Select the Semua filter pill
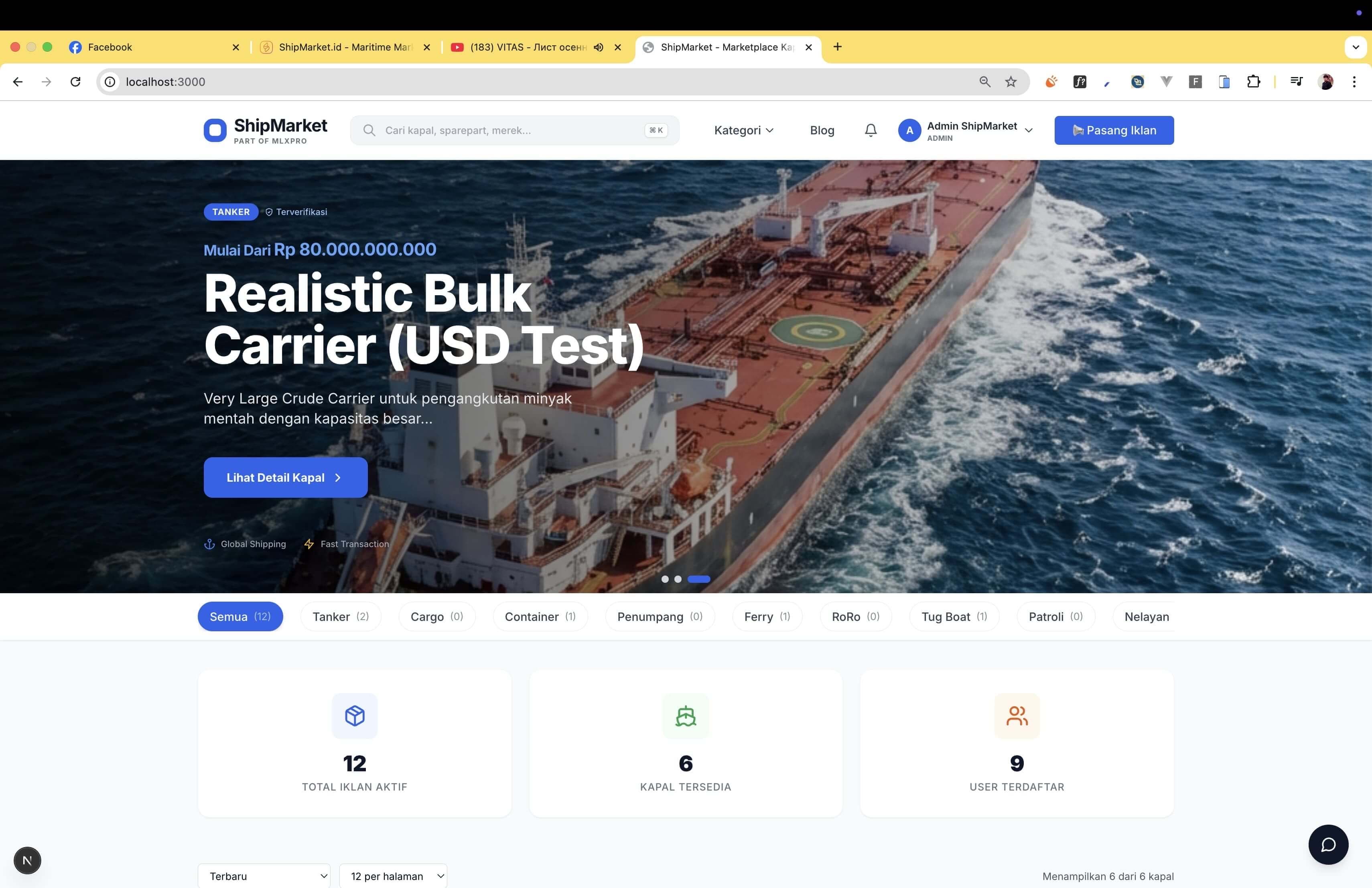 coord(240,616)
